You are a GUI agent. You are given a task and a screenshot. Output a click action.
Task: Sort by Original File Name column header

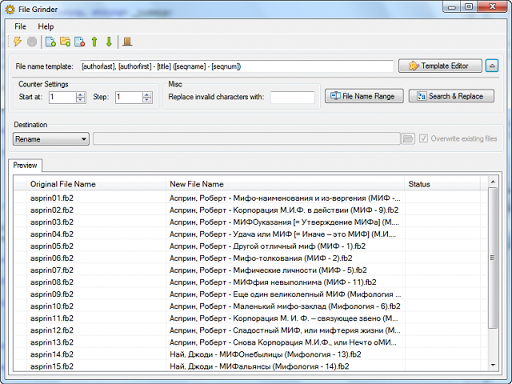coord(96,184)
